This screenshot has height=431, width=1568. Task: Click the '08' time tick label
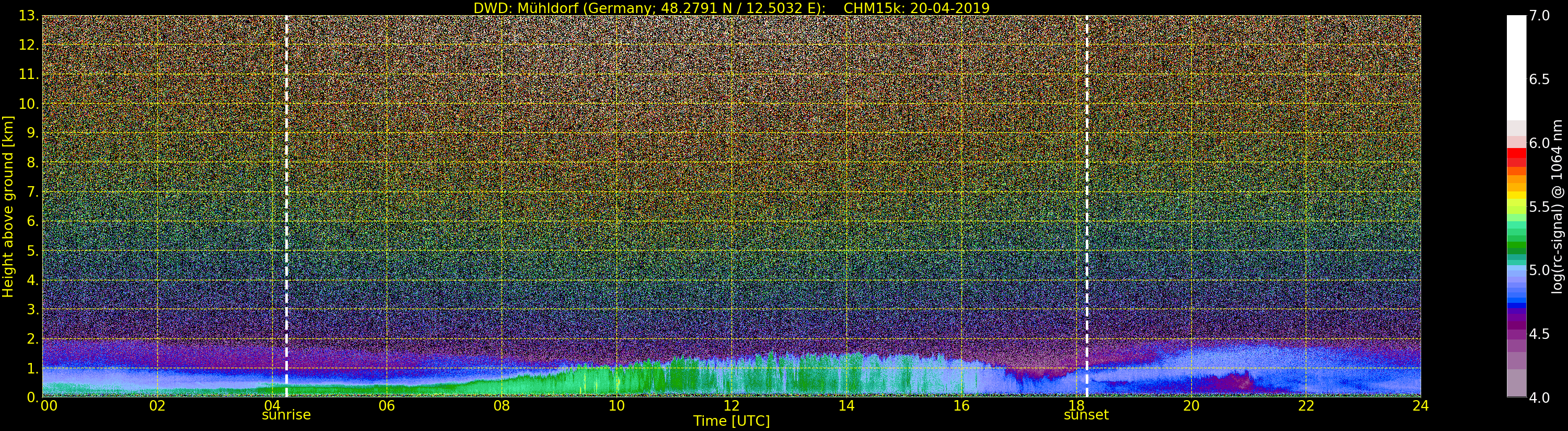click(x=502, y=405)
